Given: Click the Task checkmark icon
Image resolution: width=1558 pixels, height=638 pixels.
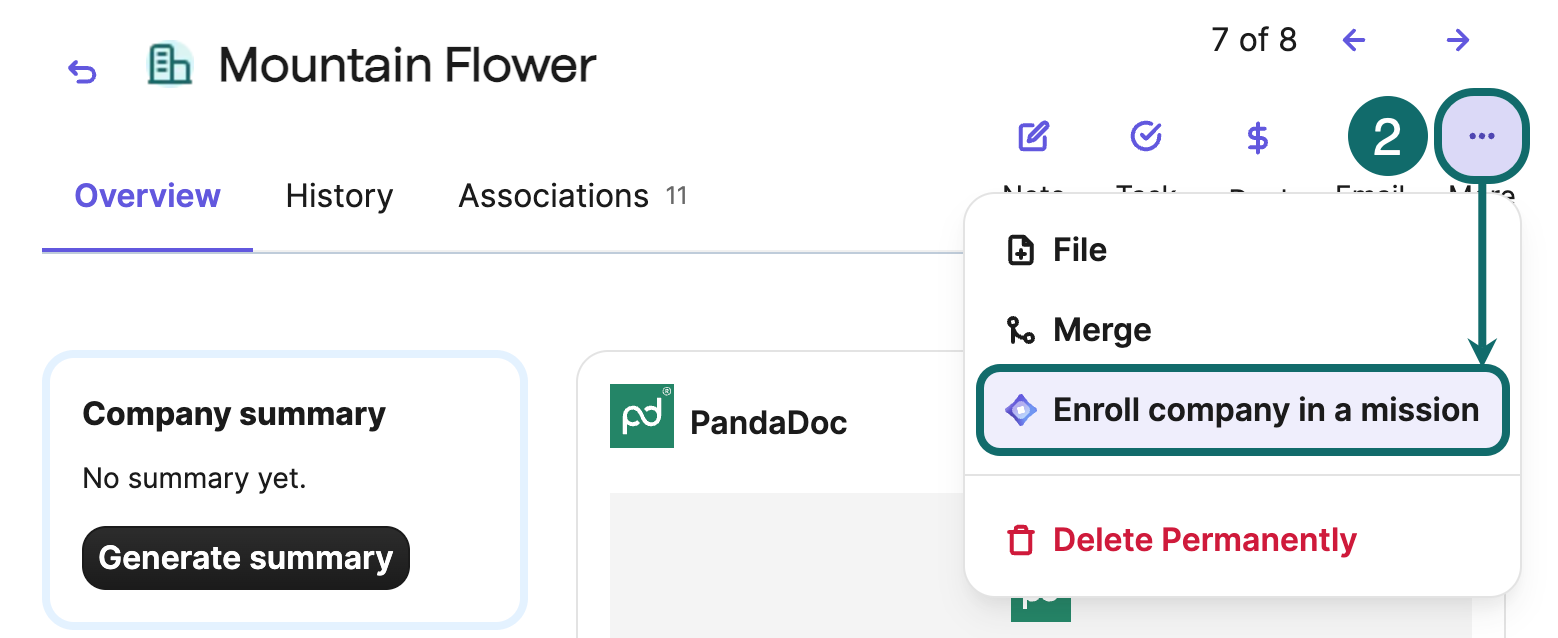Looking at the screenshot, I should (1145, 136).
